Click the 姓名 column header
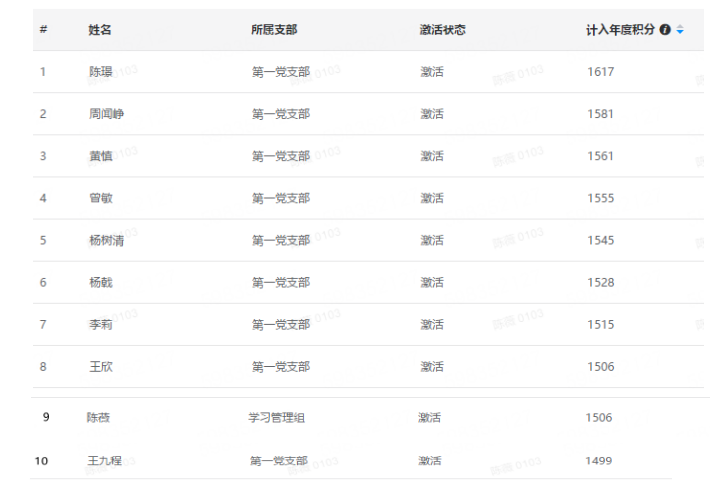Screen dimensions: 713x497 100,30
